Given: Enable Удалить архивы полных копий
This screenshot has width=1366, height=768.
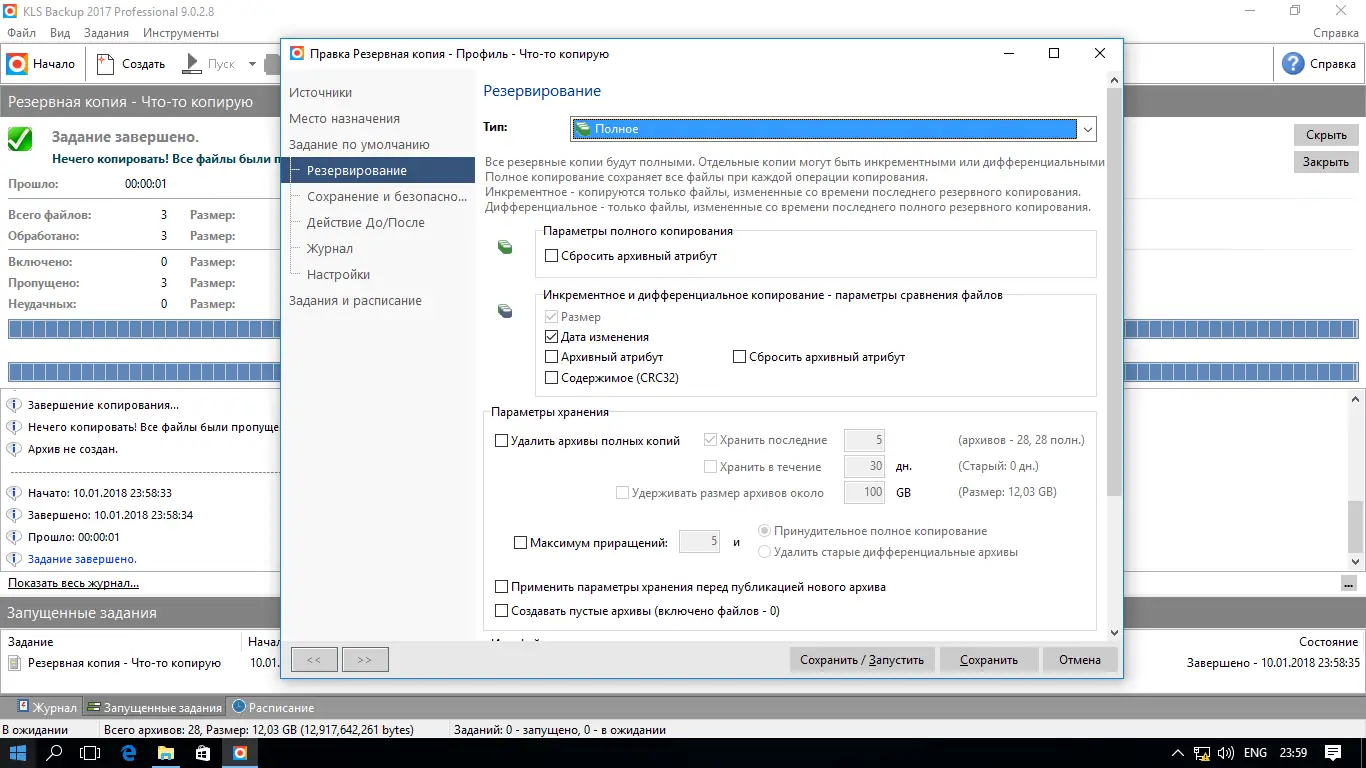Looking at the screenshot, I should pos(501,440).
